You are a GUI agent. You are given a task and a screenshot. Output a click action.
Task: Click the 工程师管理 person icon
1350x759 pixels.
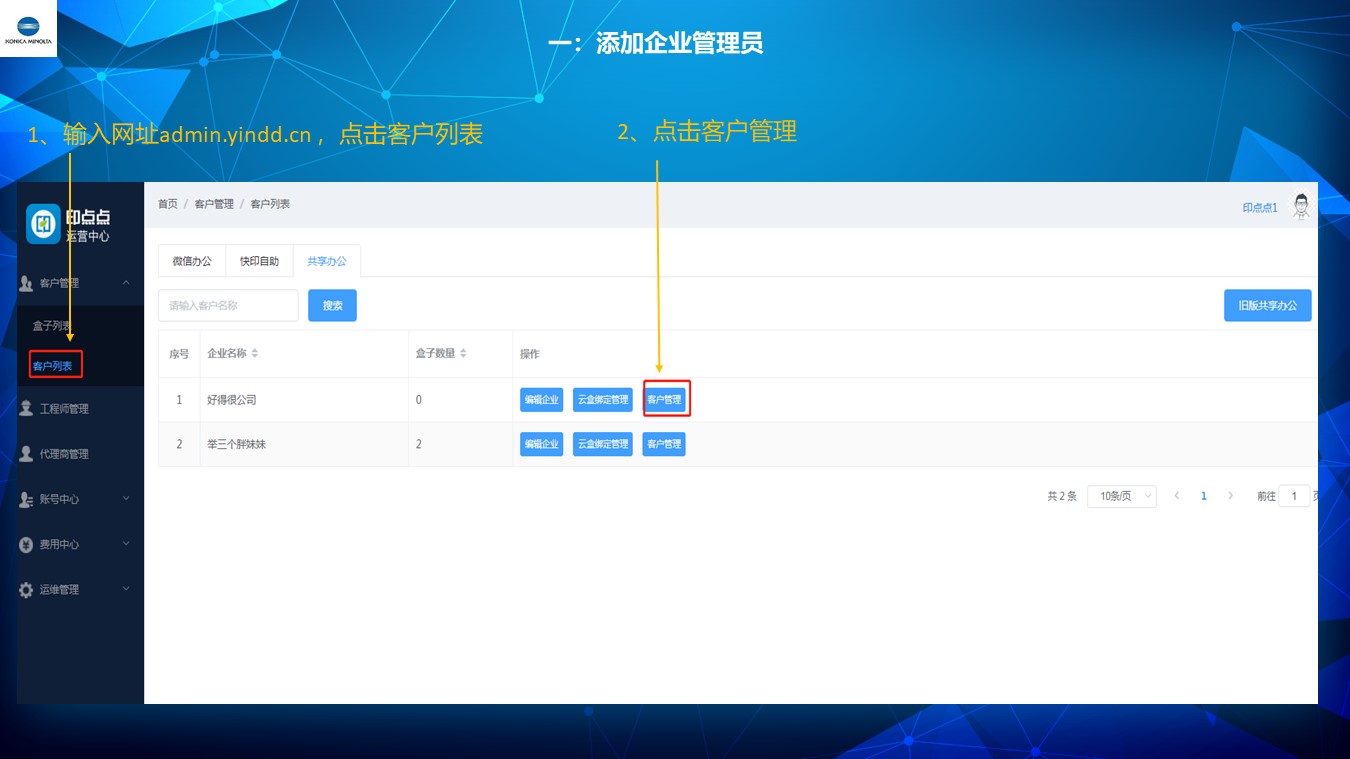click(26, 409)
